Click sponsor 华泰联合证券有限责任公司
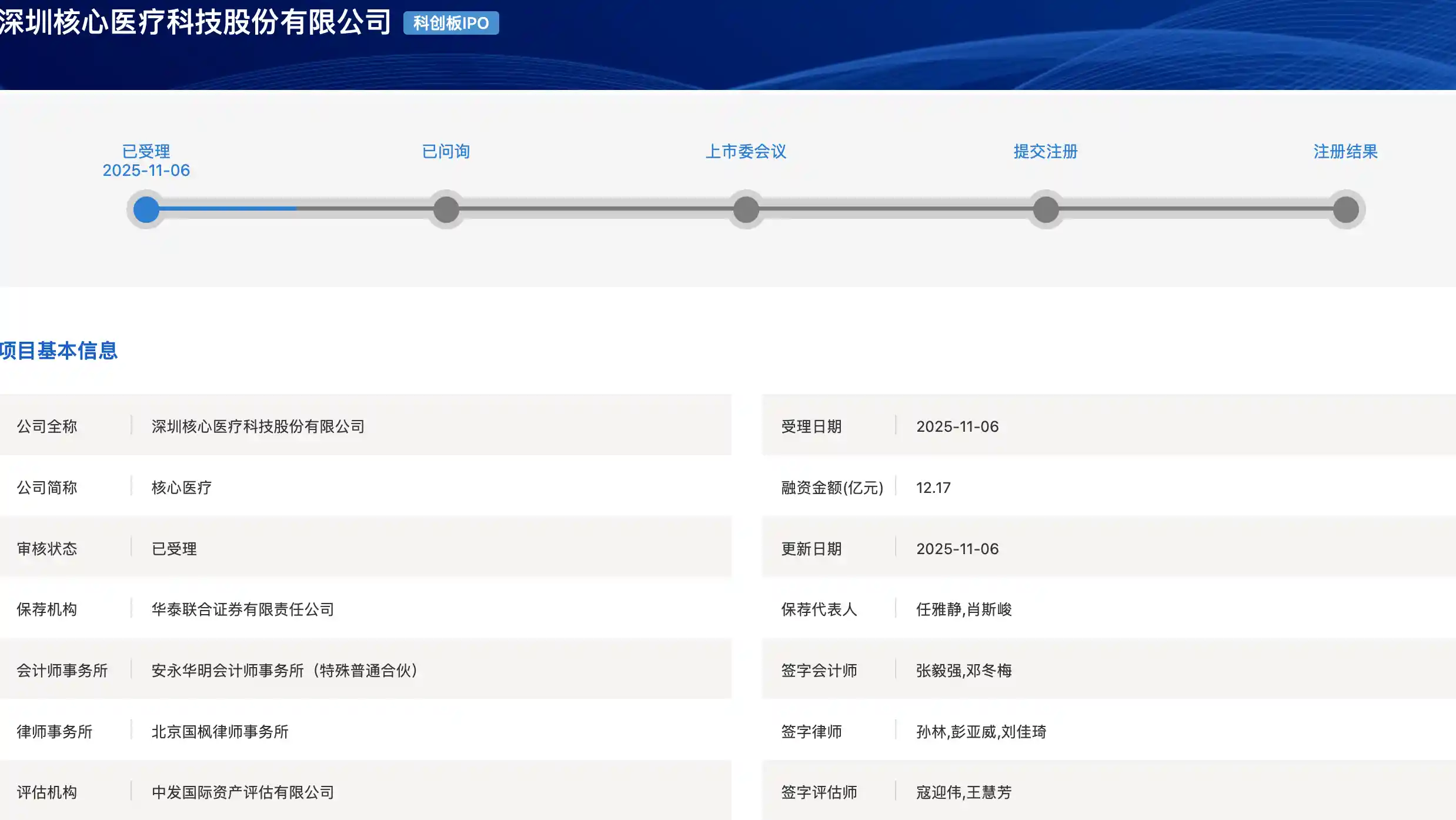The image size is (1456, 820). click(242, 609)
